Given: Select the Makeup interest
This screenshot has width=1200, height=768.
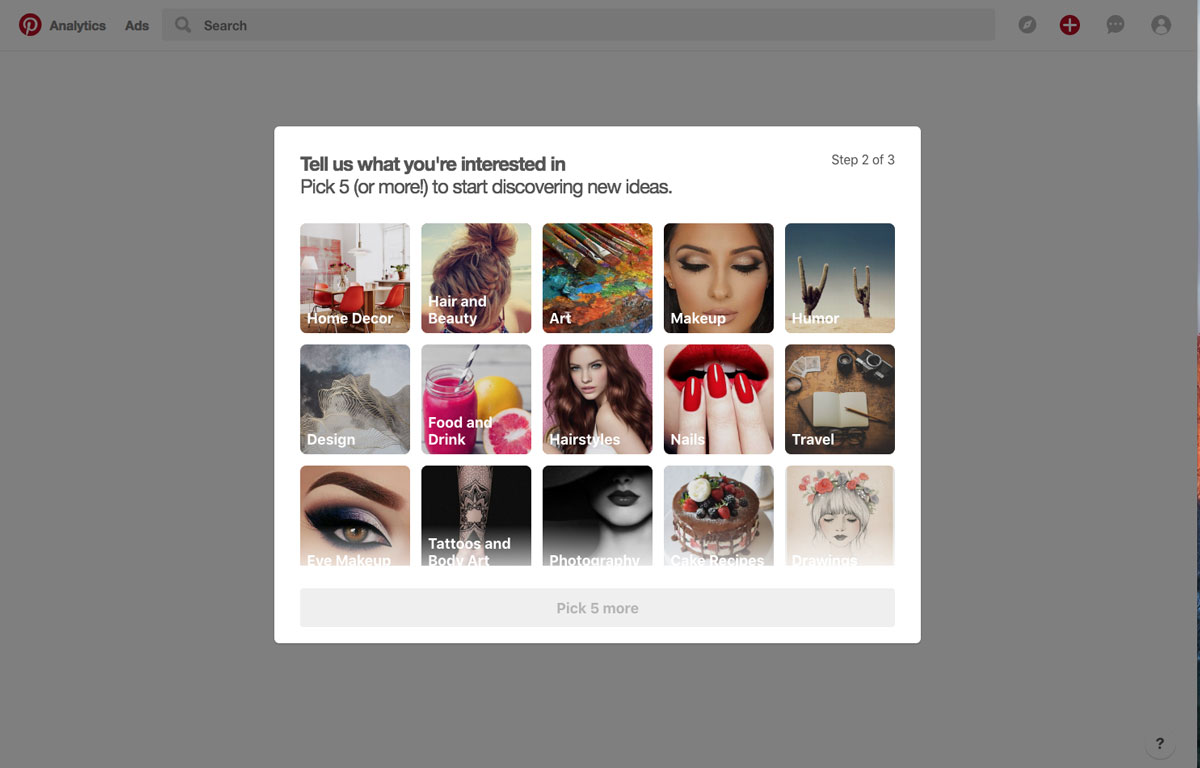Looking at the screenshot, I should (718, 277).
